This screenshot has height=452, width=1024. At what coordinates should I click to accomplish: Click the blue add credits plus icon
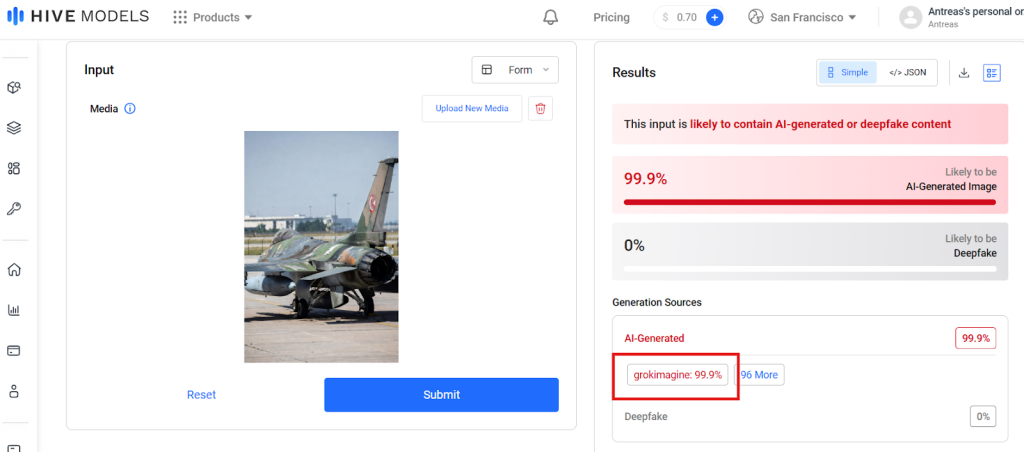click(x=714, y=17)
